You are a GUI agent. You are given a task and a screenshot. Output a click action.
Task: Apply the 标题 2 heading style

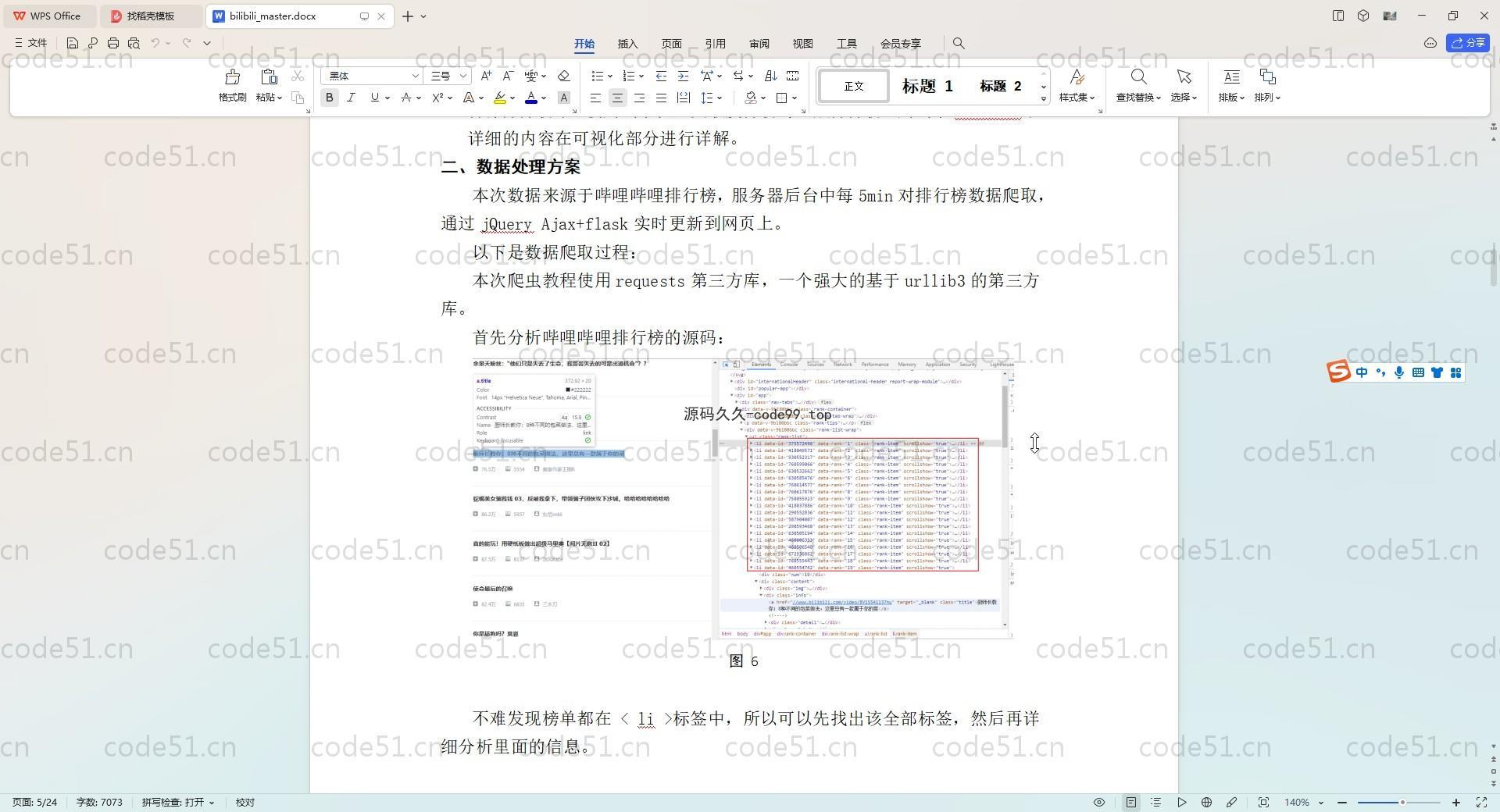1000,86
